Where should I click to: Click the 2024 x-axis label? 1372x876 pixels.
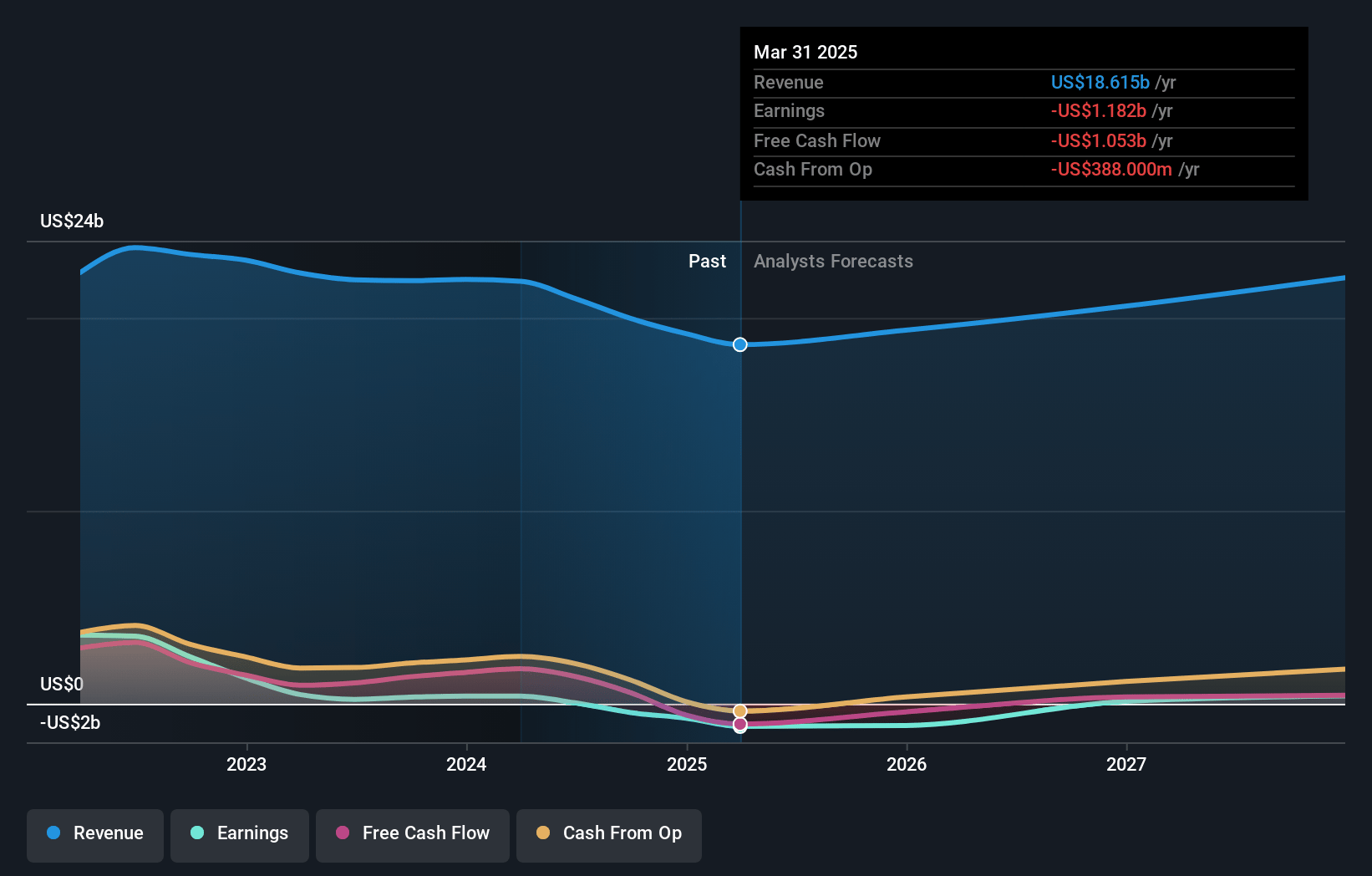[466, 764]
